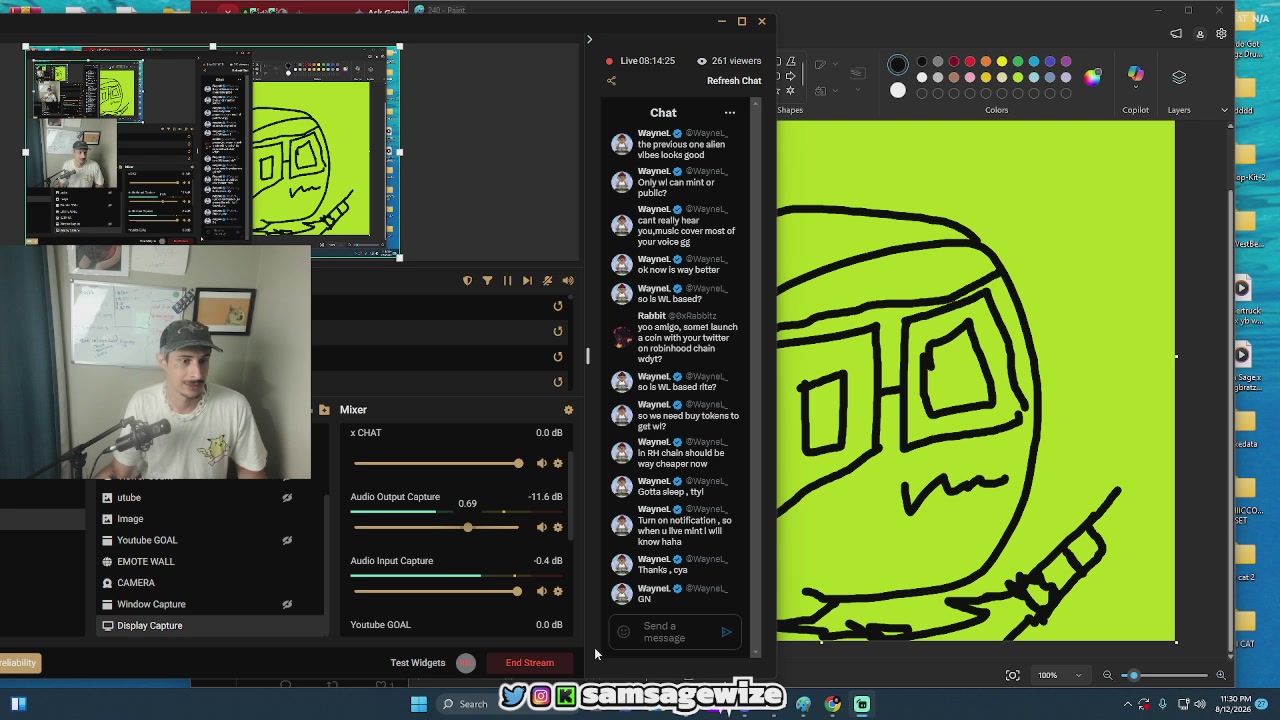Viewport: 1280px width, 720px height.
Task: Pick the yellow color swatch in Paint
Action: (1002, 62)
